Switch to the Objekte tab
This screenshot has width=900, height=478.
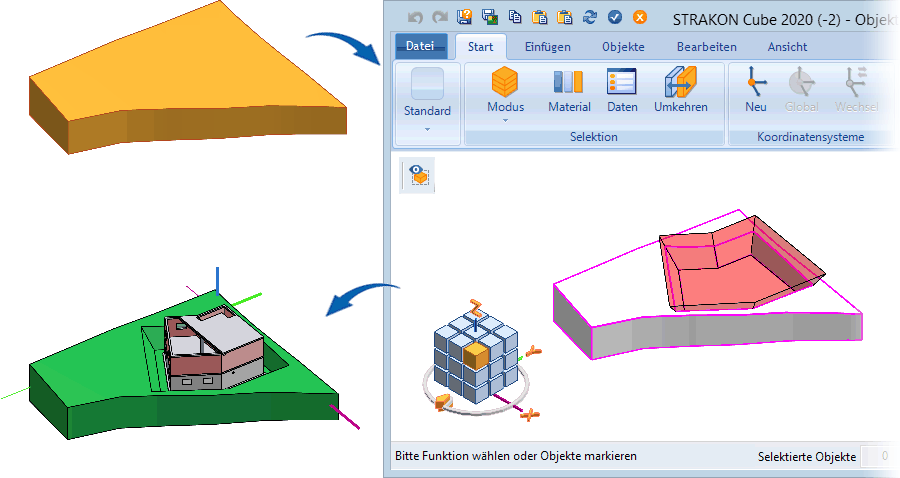click(x=623, y=46)
